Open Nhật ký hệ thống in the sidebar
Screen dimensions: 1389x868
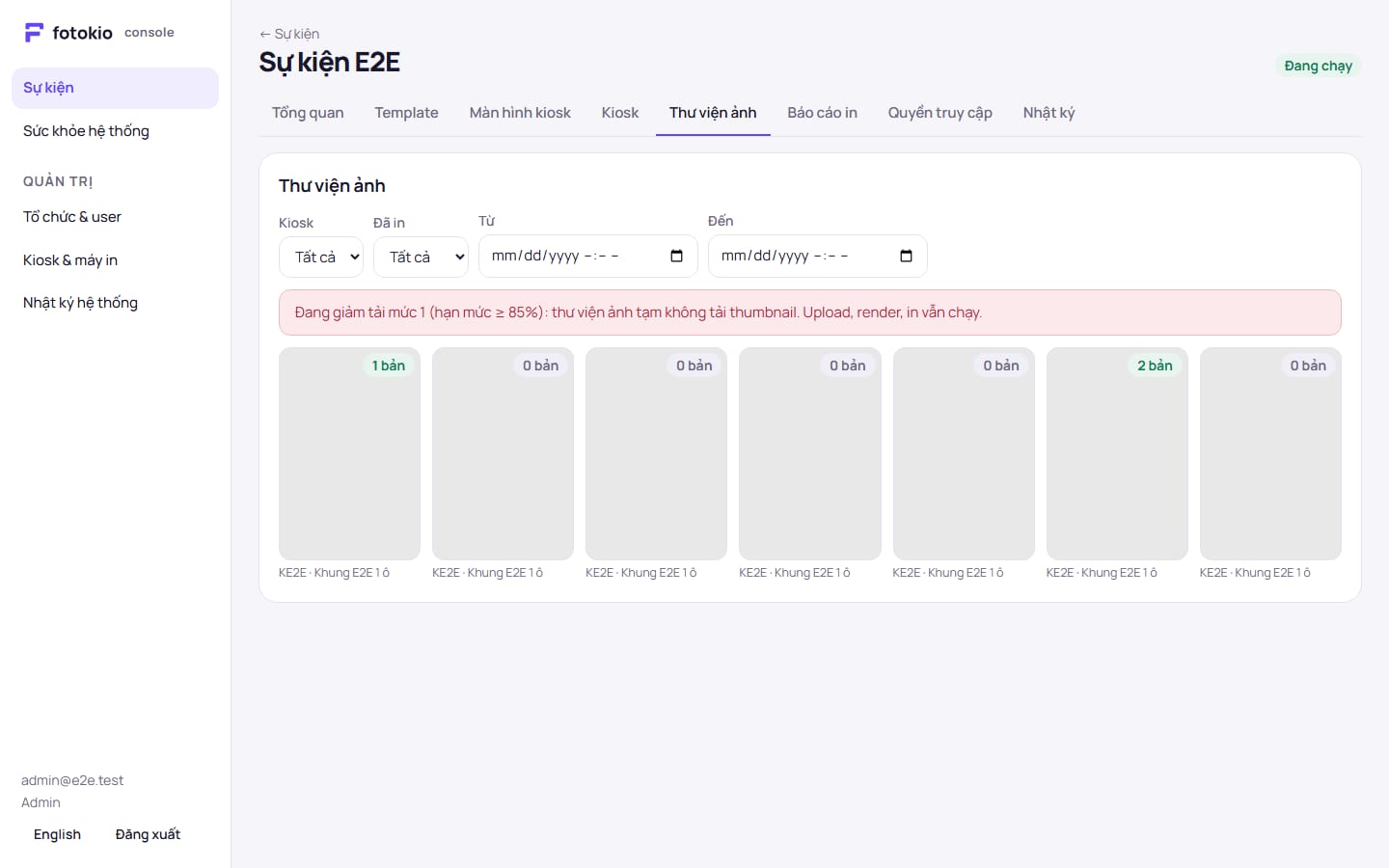[115, 303]
